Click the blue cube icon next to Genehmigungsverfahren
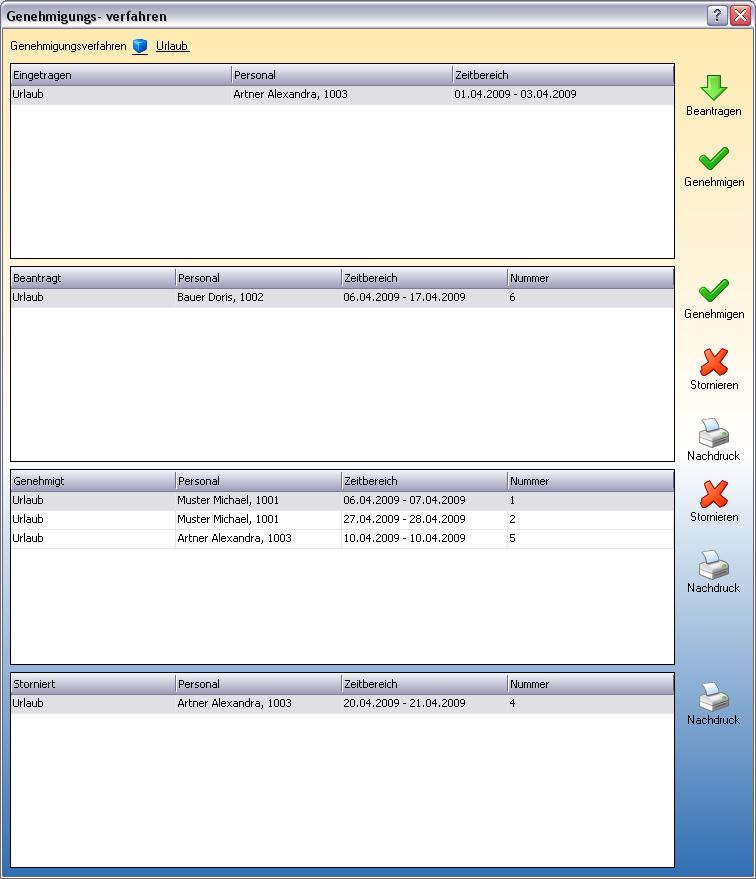 coord(140,46)
